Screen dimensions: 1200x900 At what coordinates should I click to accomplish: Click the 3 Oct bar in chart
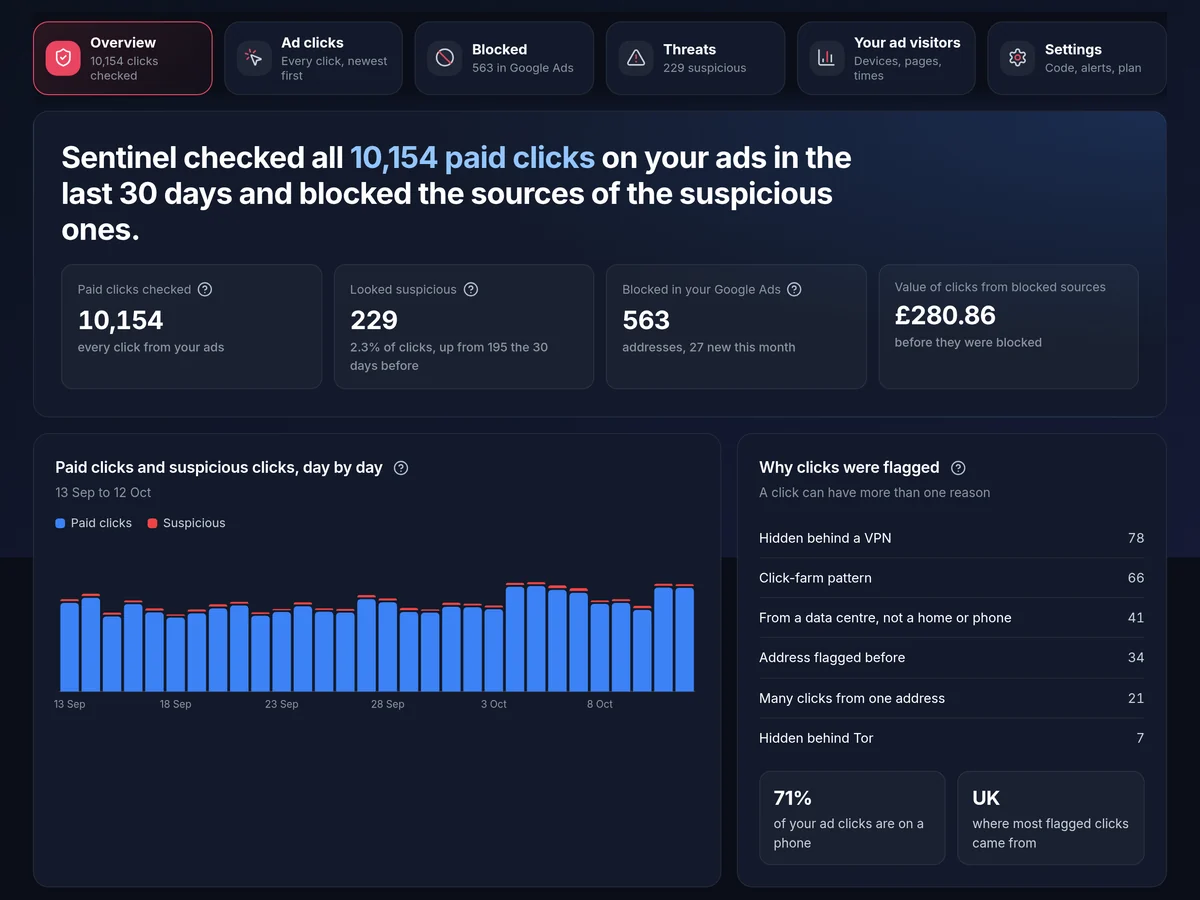[x=494, y=648]
